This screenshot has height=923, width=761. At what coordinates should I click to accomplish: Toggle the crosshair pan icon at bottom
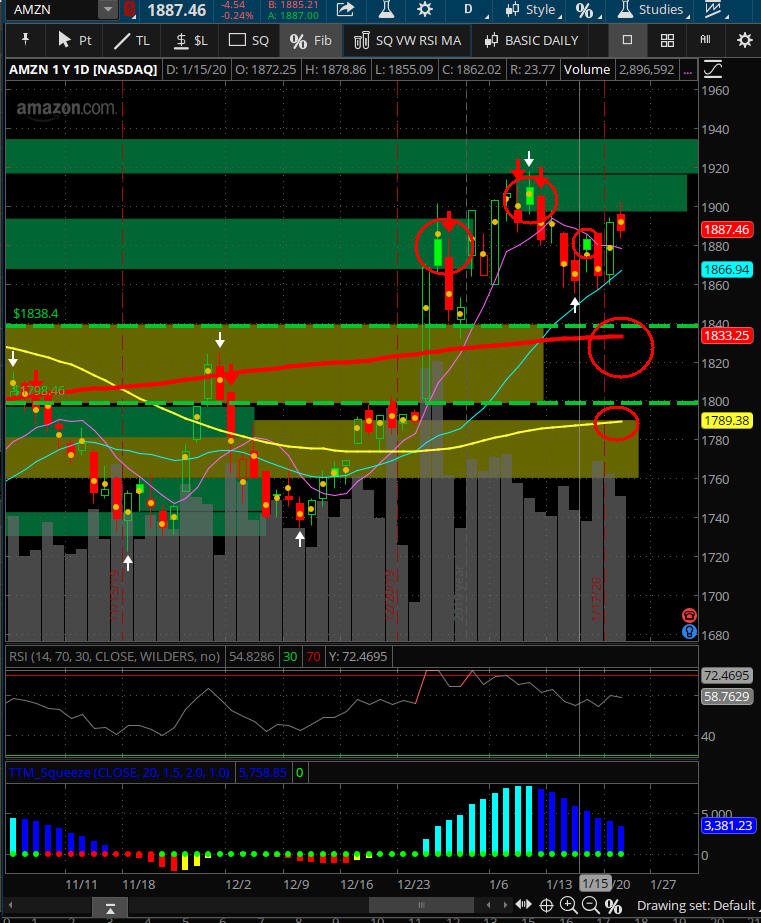pos(546,905)
